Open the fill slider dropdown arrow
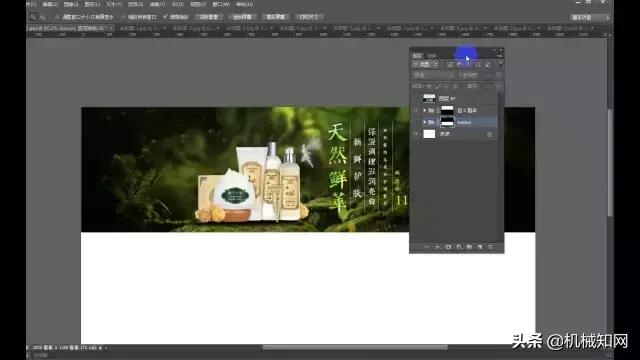Viewport: 640px width, 360px height. [498, 87]
